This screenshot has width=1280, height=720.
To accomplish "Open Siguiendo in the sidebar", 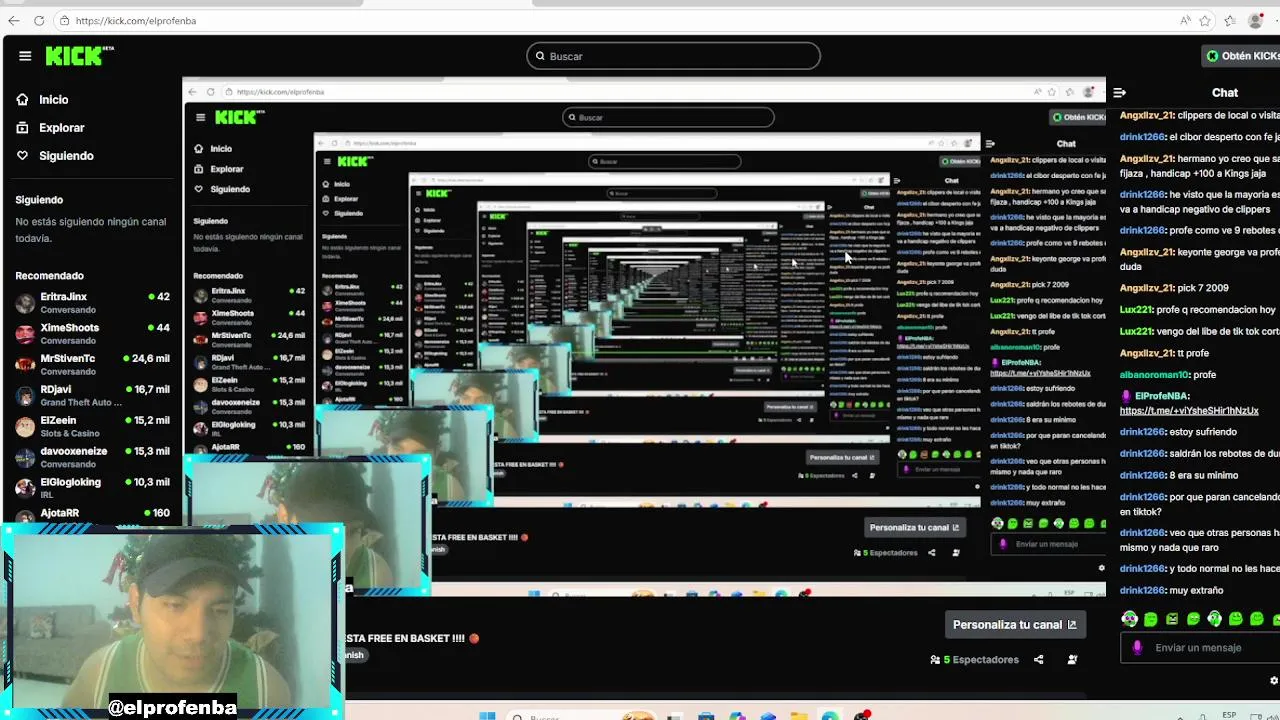I will tap(55, 156).
